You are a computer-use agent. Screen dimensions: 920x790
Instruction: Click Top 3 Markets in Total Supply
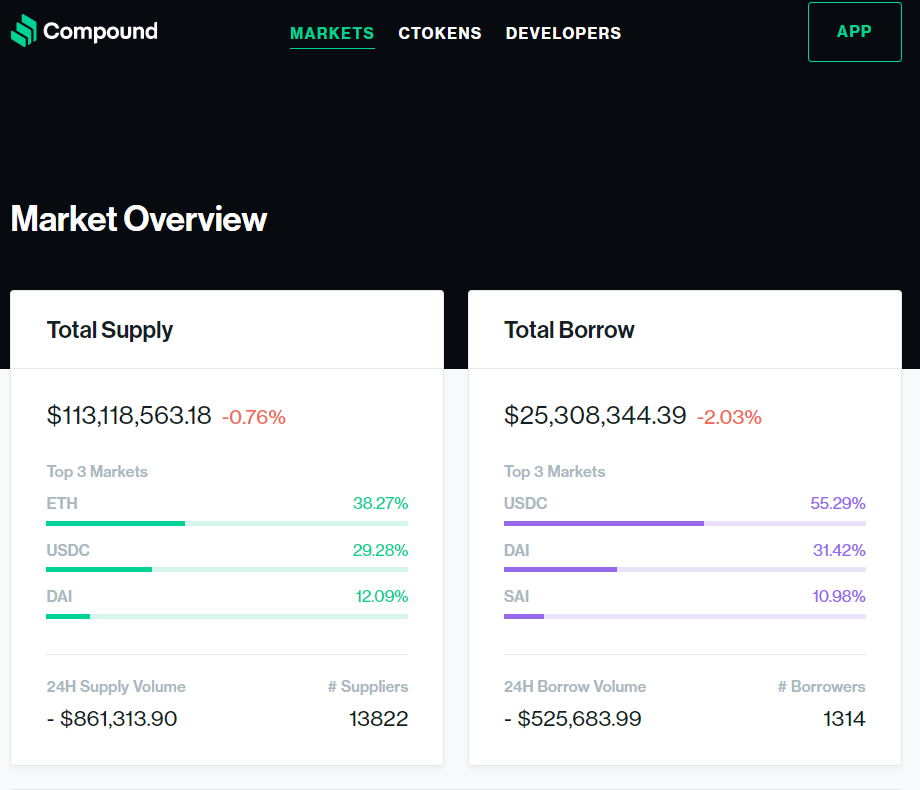click(x=97, y=472)
